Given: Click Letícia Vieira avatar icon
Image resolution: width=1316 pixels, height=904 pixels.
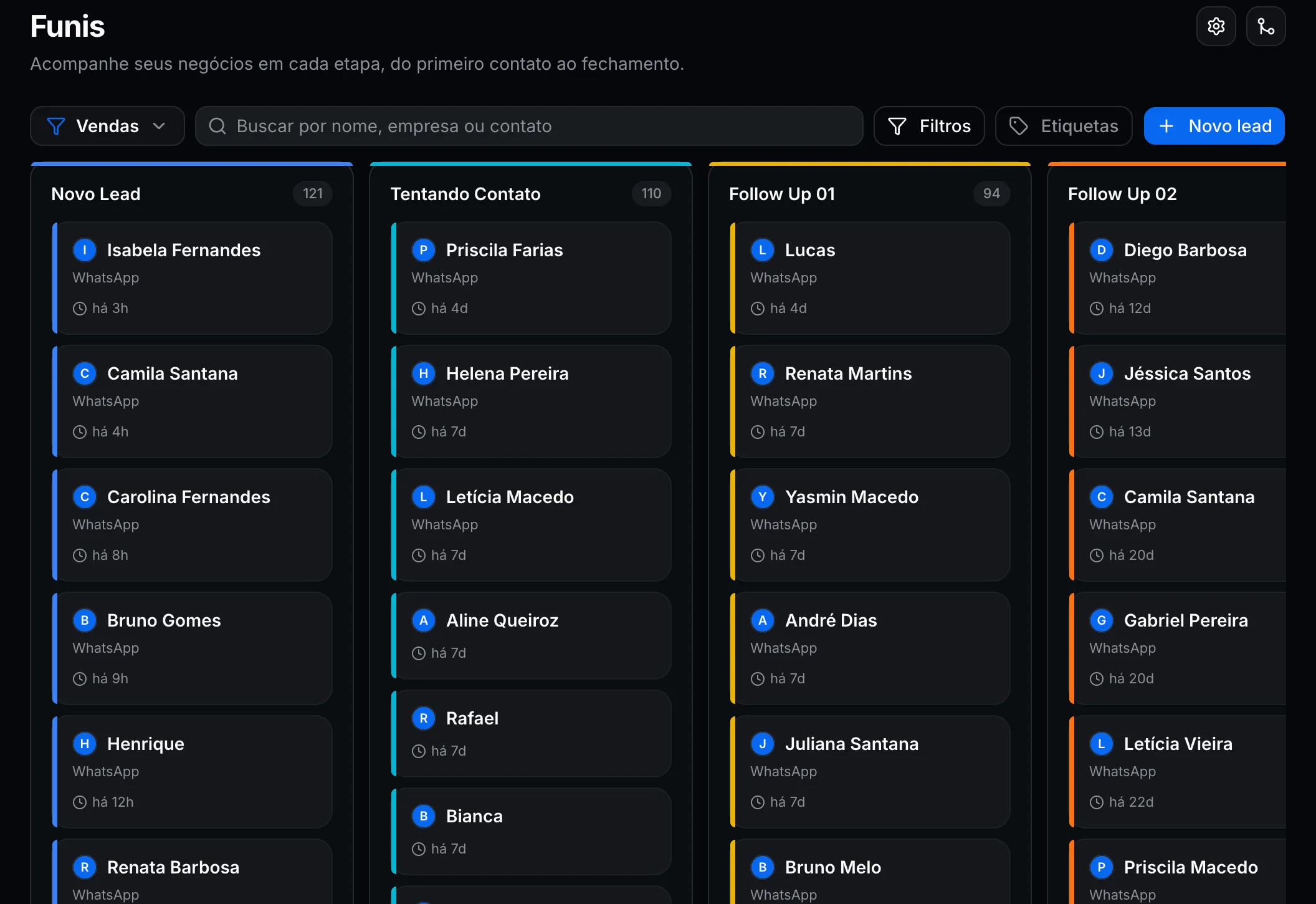Looking at the screenshot, I should [x=1102, y=744].
